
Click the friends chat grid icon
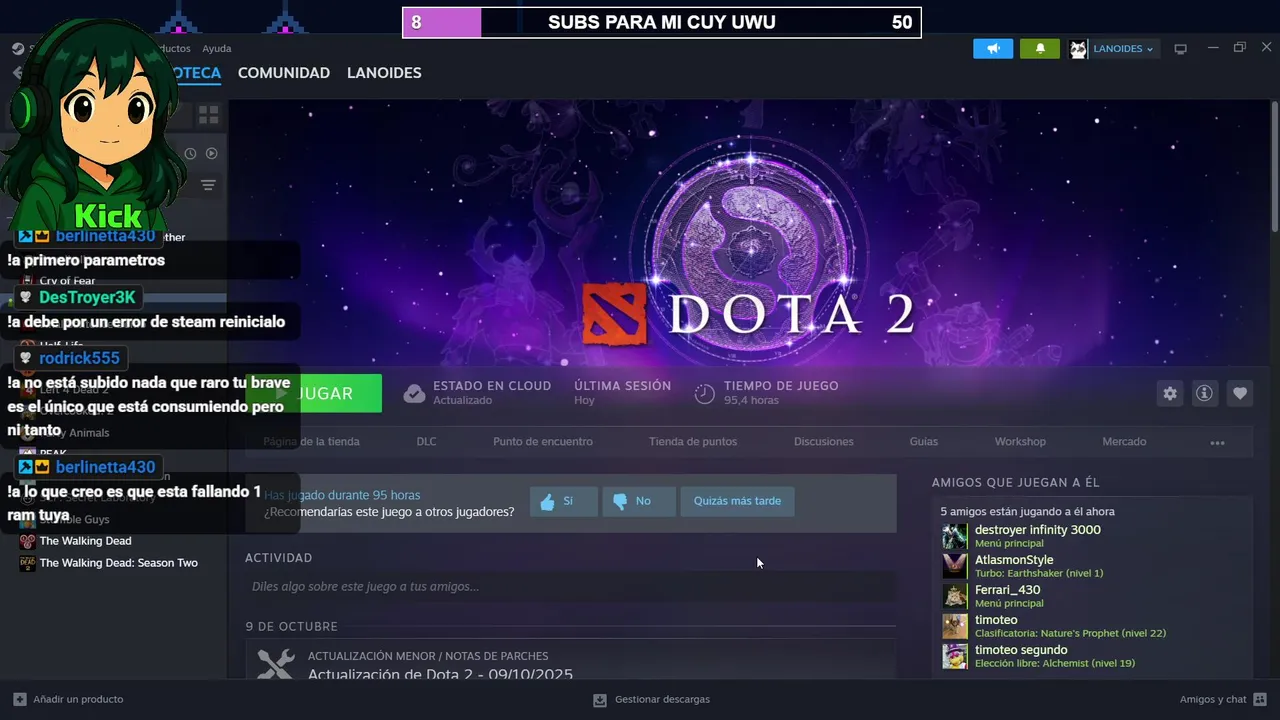click(x=1260, y=699)
